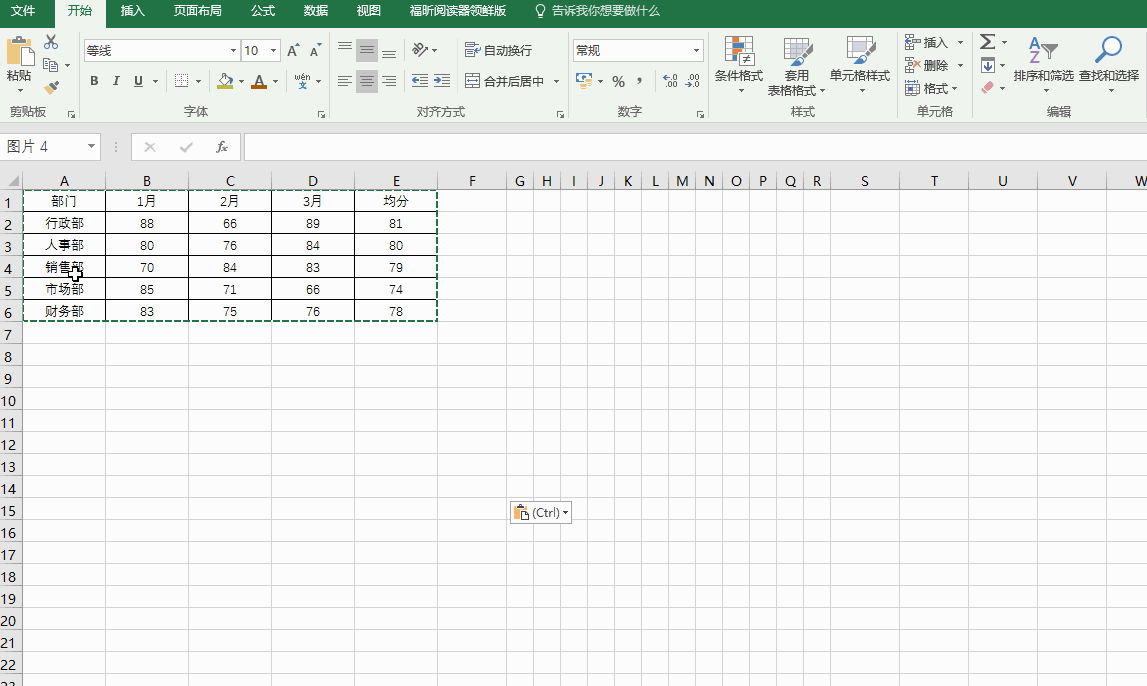This screenshot has width=1147, height=686.
Task: Click the Cut scissors icon
Action: click(x=51, y=43)
